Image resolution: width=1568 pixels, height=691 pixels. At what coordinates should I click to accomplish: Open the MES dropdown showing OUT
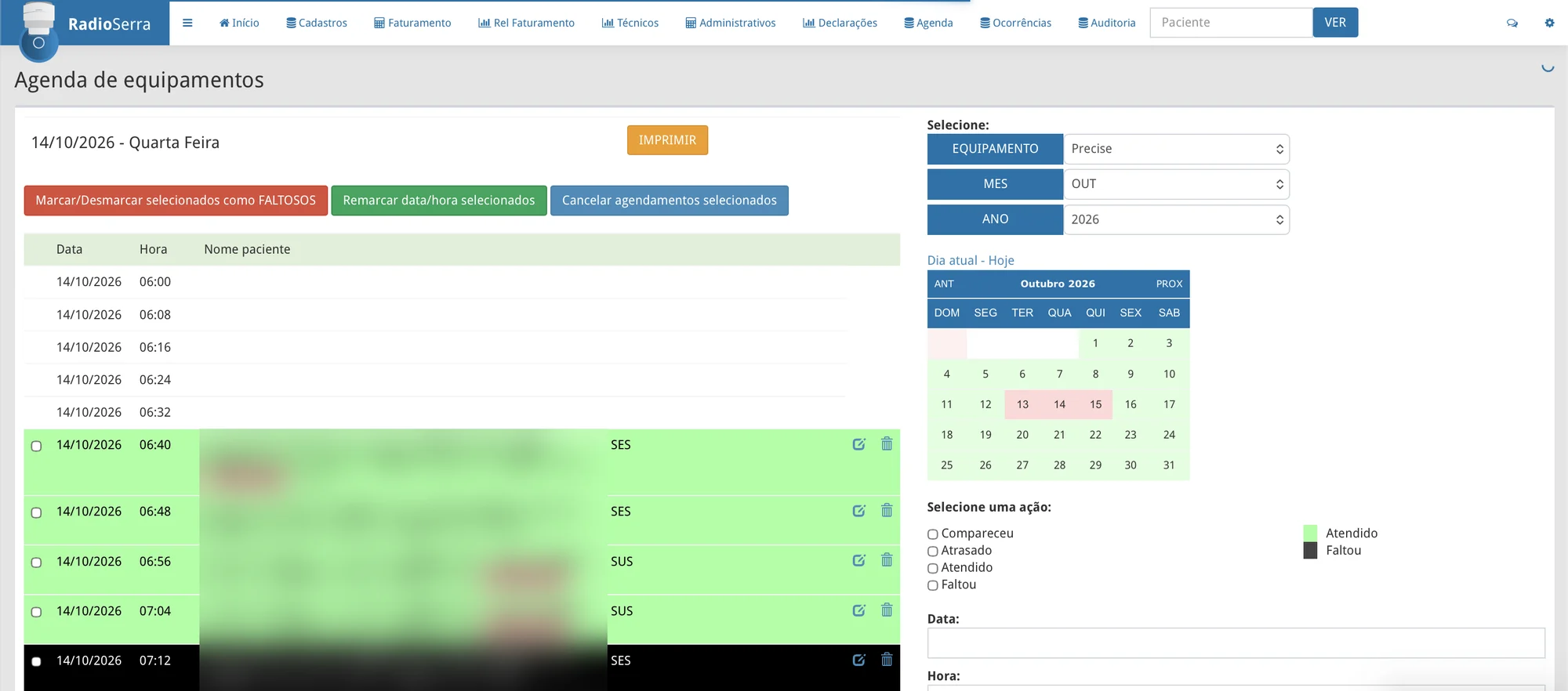(1176, 184)
